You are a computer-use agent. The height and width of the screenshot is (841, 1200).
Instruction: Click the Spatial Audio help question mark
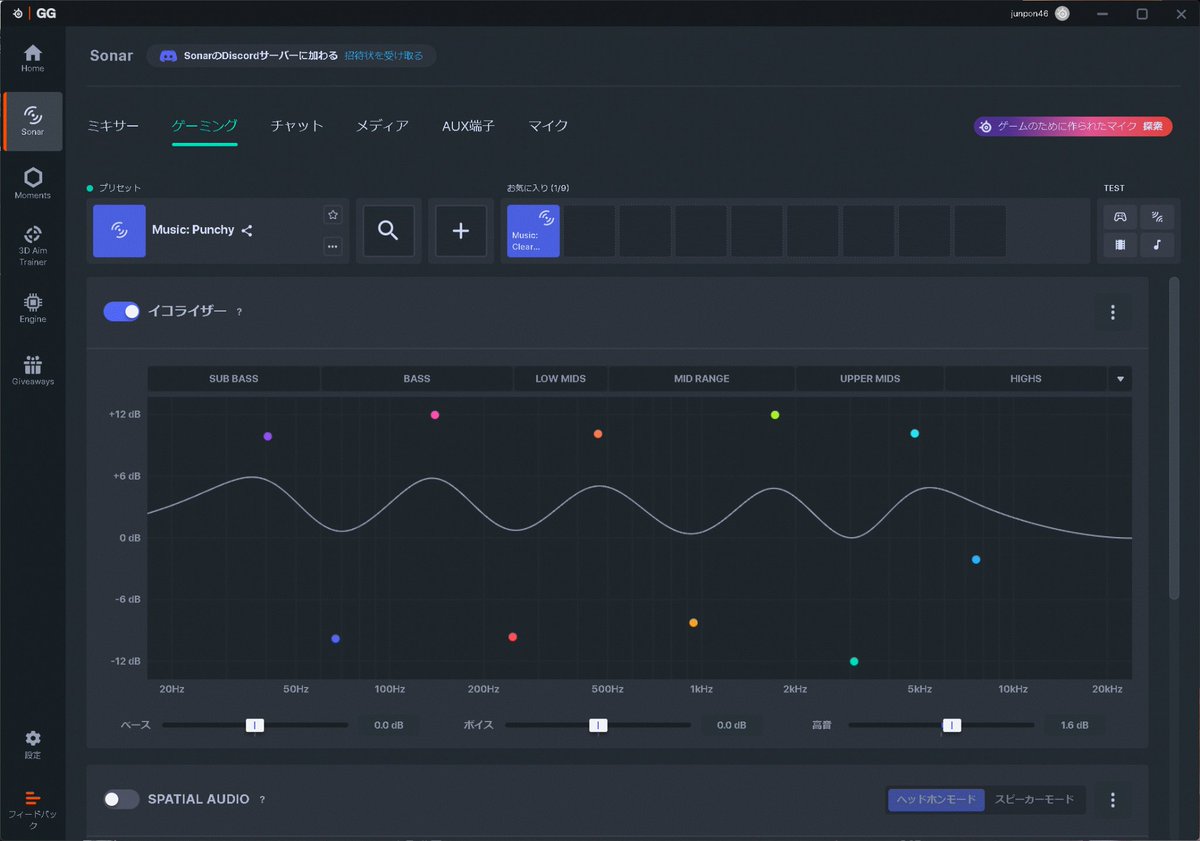262,800
